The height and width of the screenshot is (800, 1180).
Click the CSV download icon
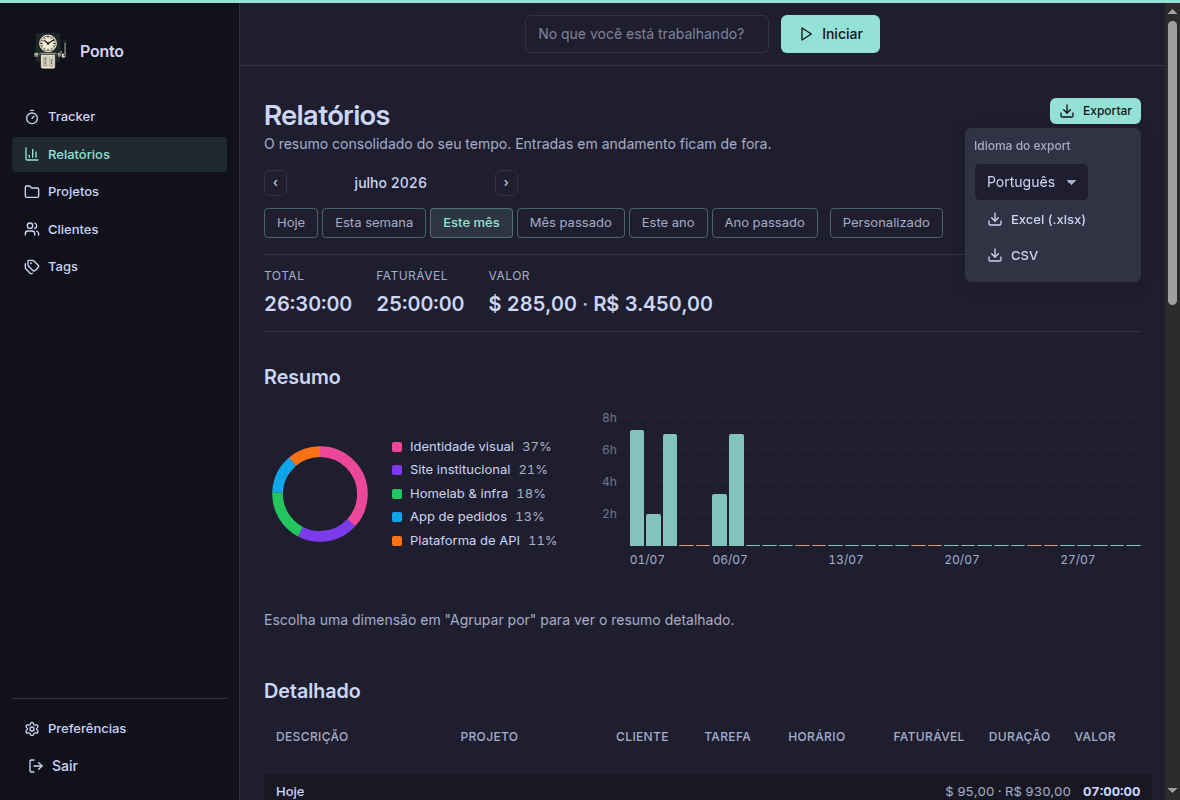click(x=995, y=255)
